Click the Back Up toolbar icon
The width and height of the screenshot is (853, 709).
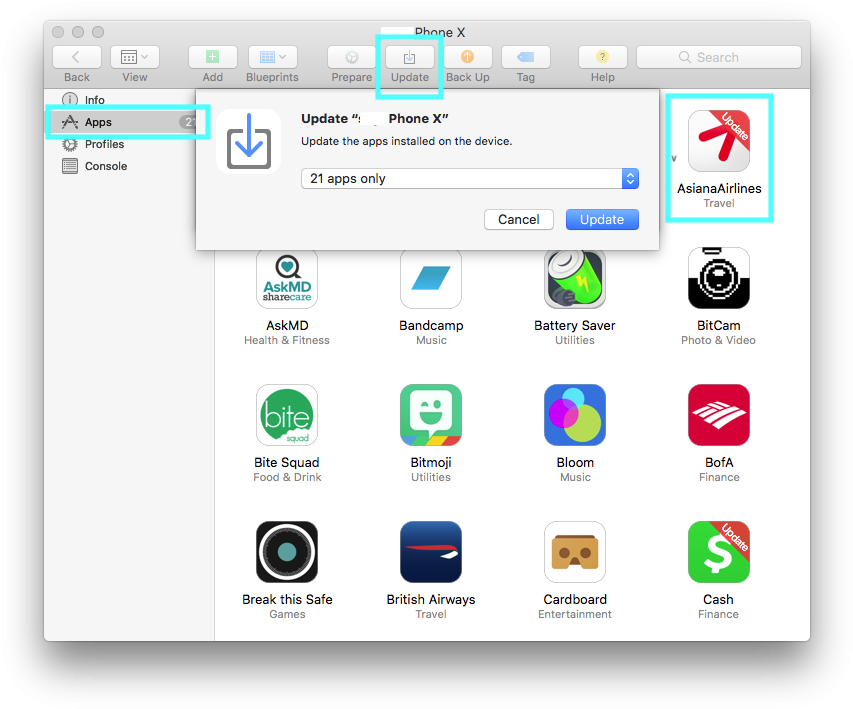tap(468, 57)
